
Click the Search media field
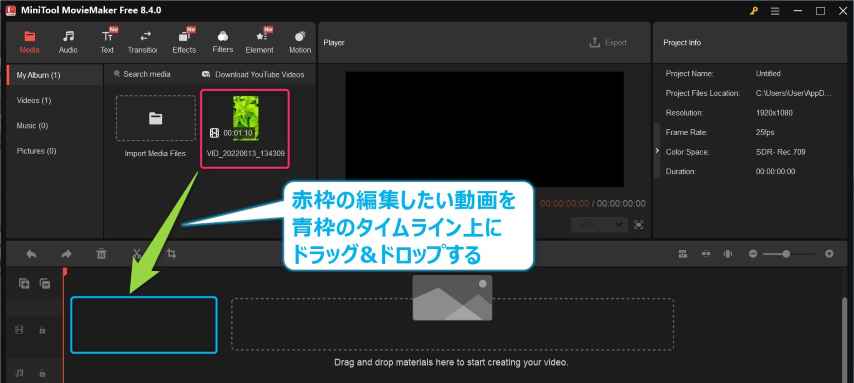tap(142, 74)
